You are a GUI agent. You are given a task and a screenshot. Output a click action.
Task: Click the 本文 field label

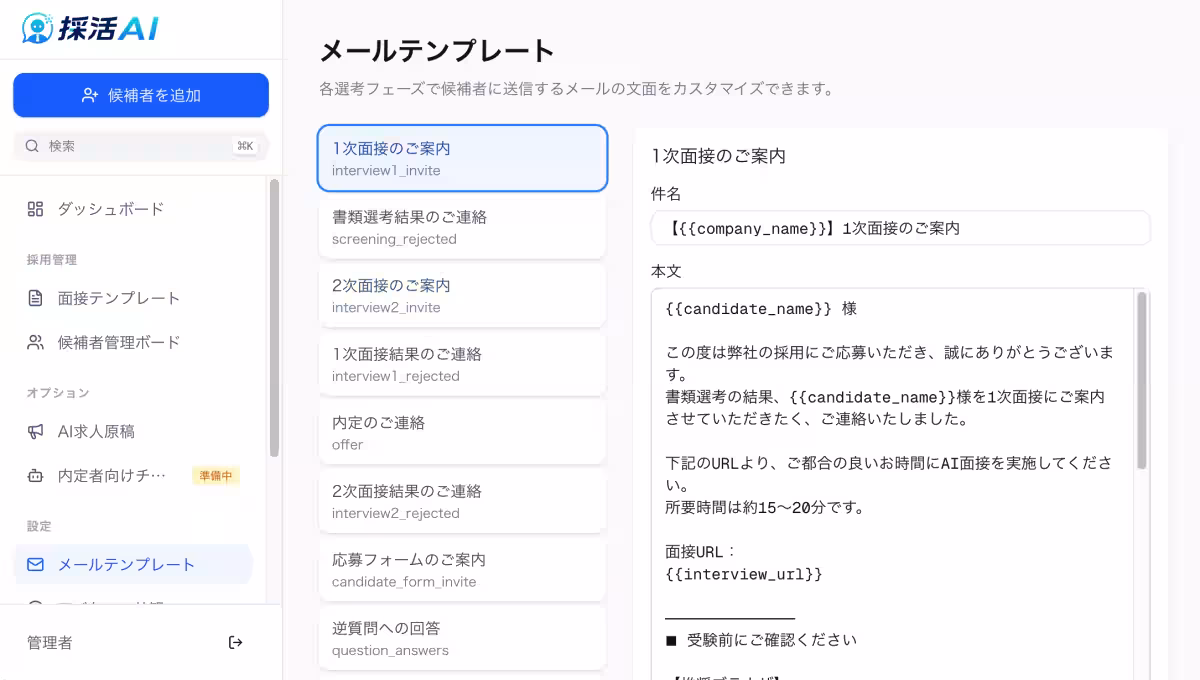[666, 272]
